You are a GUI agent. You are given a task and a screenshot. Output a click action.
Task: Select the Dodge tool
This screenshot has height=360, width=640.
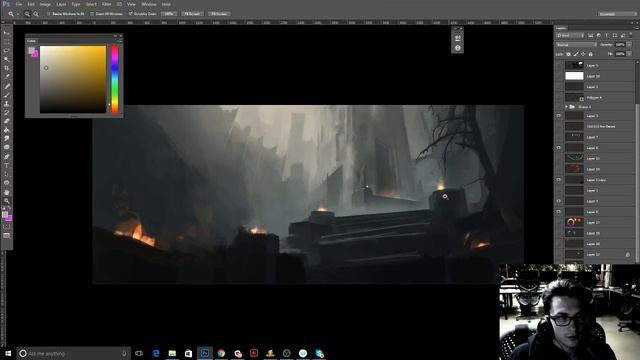tap(6, 148)
